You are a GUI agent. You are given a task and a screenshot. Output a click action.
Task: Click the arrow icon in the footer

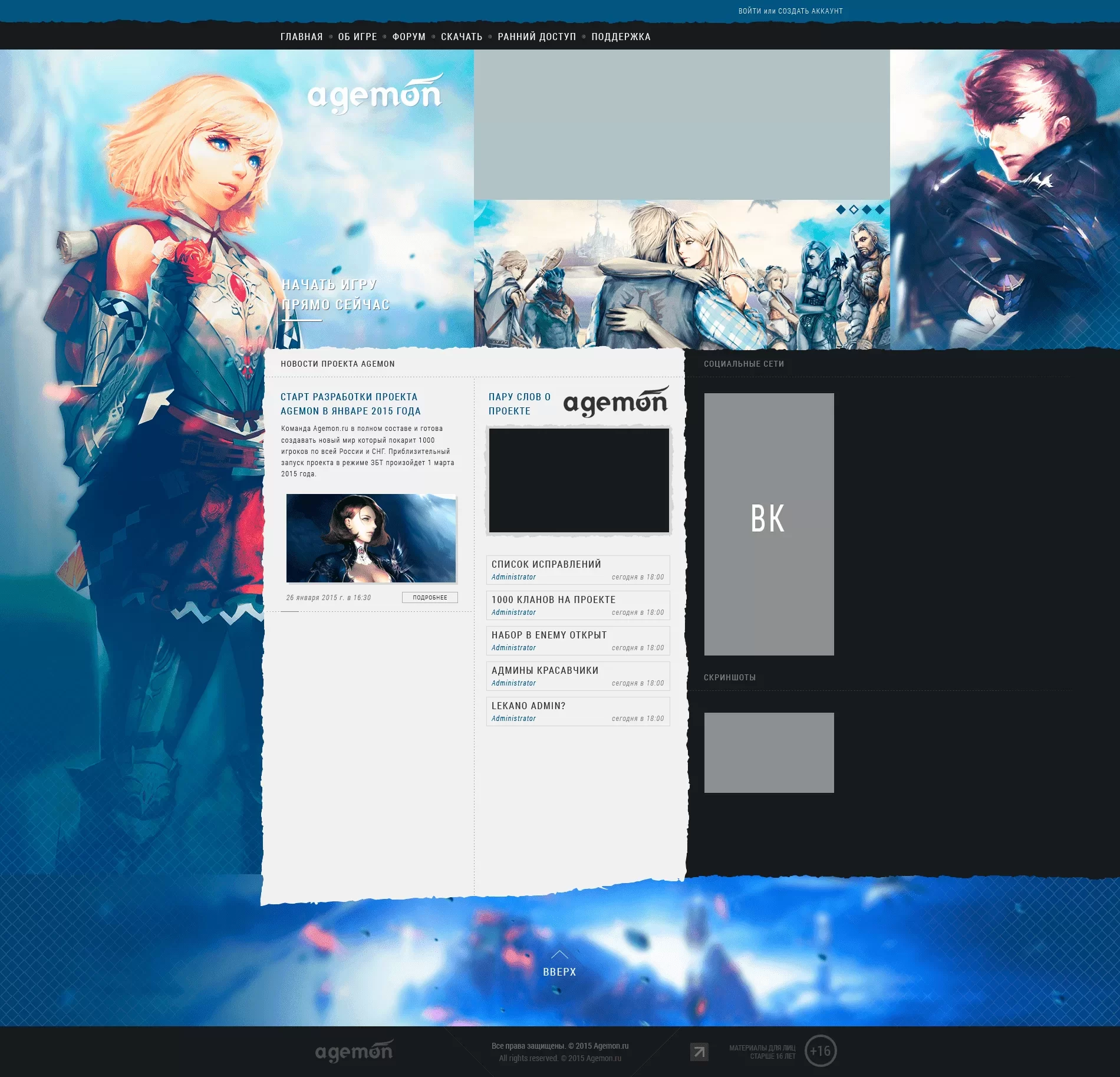(699, 1052)
